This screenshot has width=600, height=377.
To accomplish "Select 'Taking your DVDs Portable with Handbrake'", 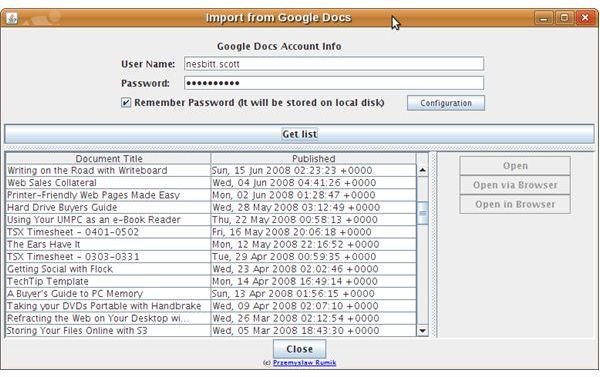I will 108,306.
